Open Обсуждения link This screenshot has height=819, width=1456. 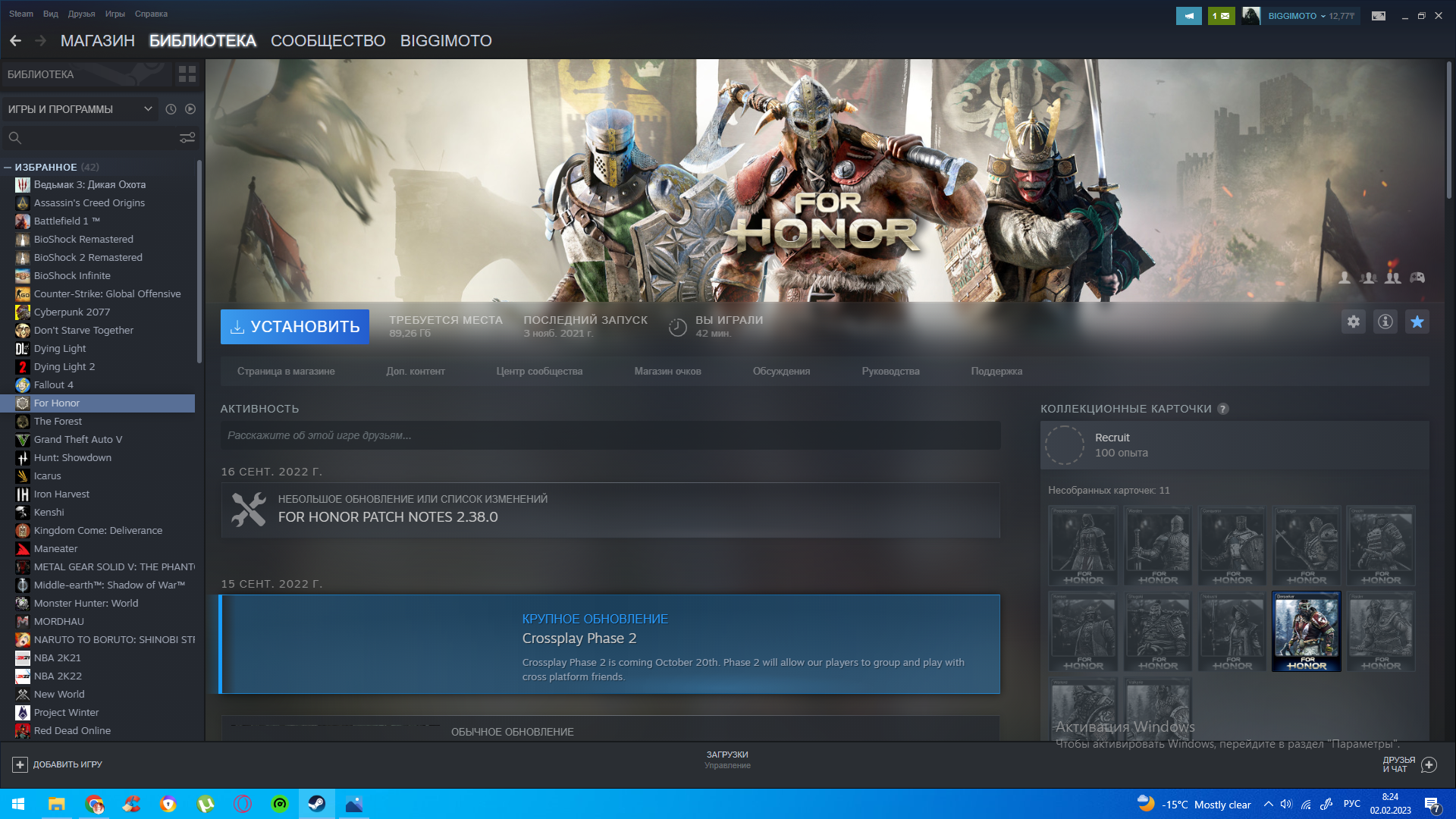point(781,372)
